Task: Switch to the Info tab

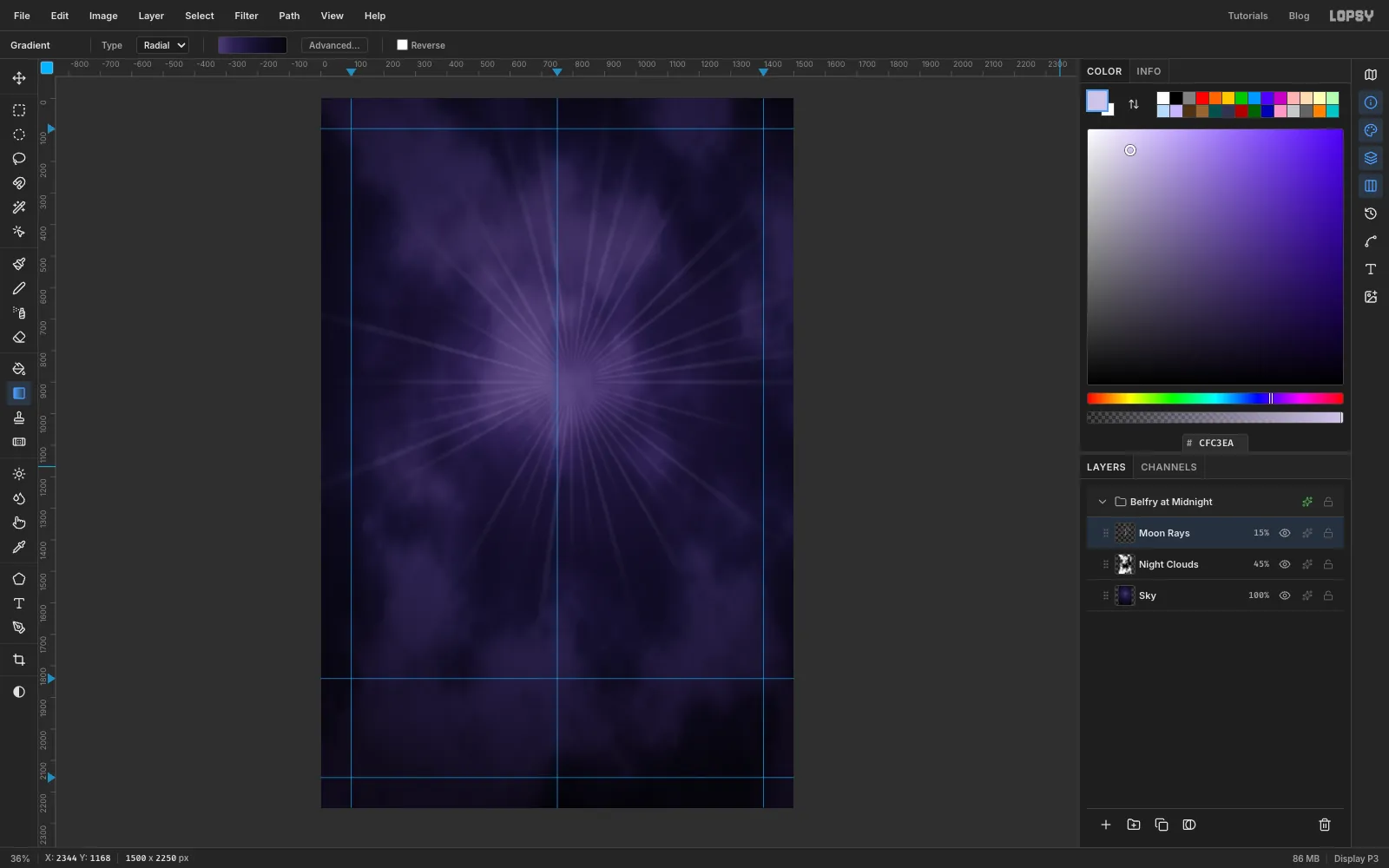Action: coord(1149,71)
